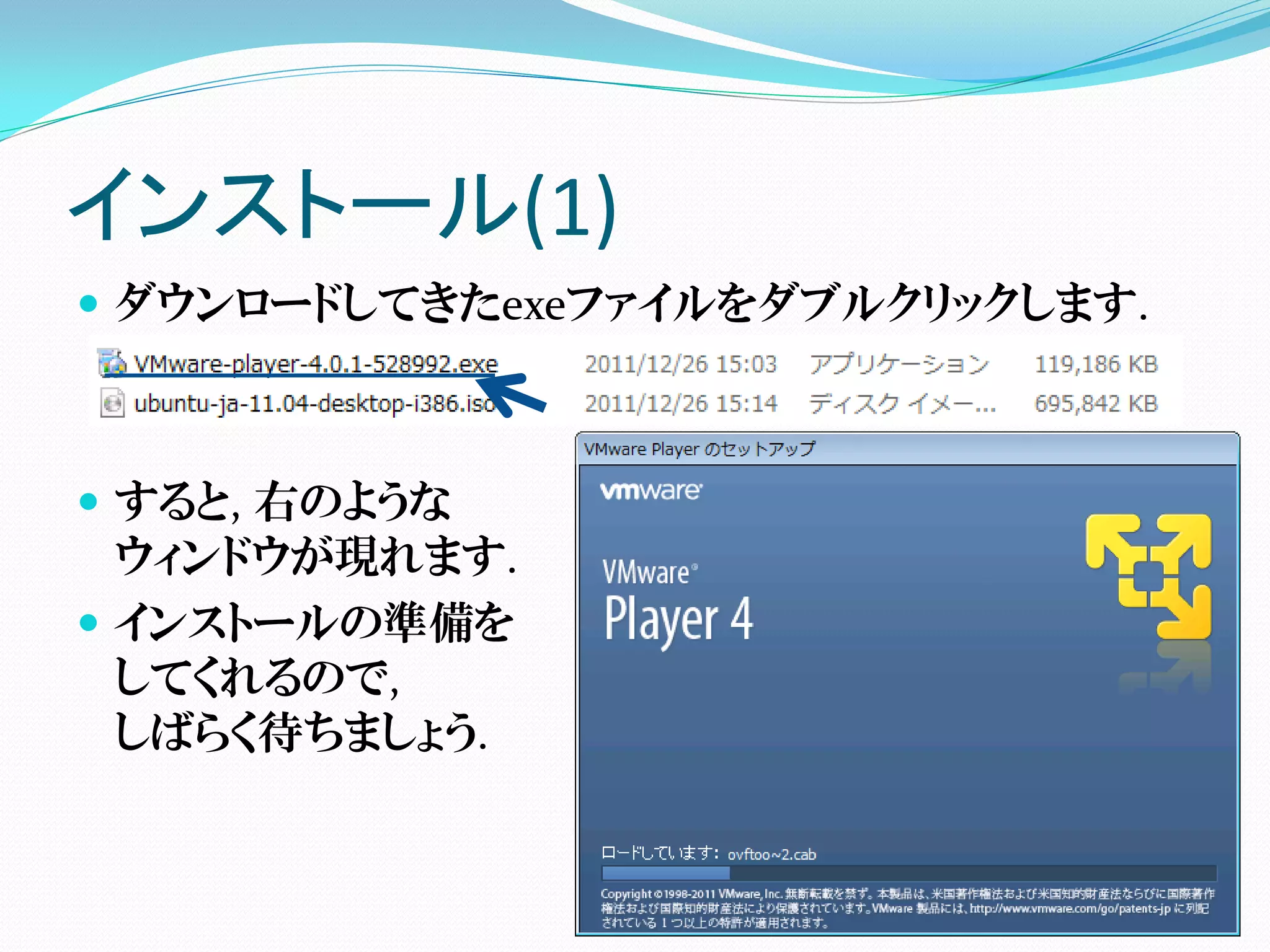Screen dimensions: 1270x952
Task: Click the date 2011/12/26 15:03
Action: click(x=681, y=364)
